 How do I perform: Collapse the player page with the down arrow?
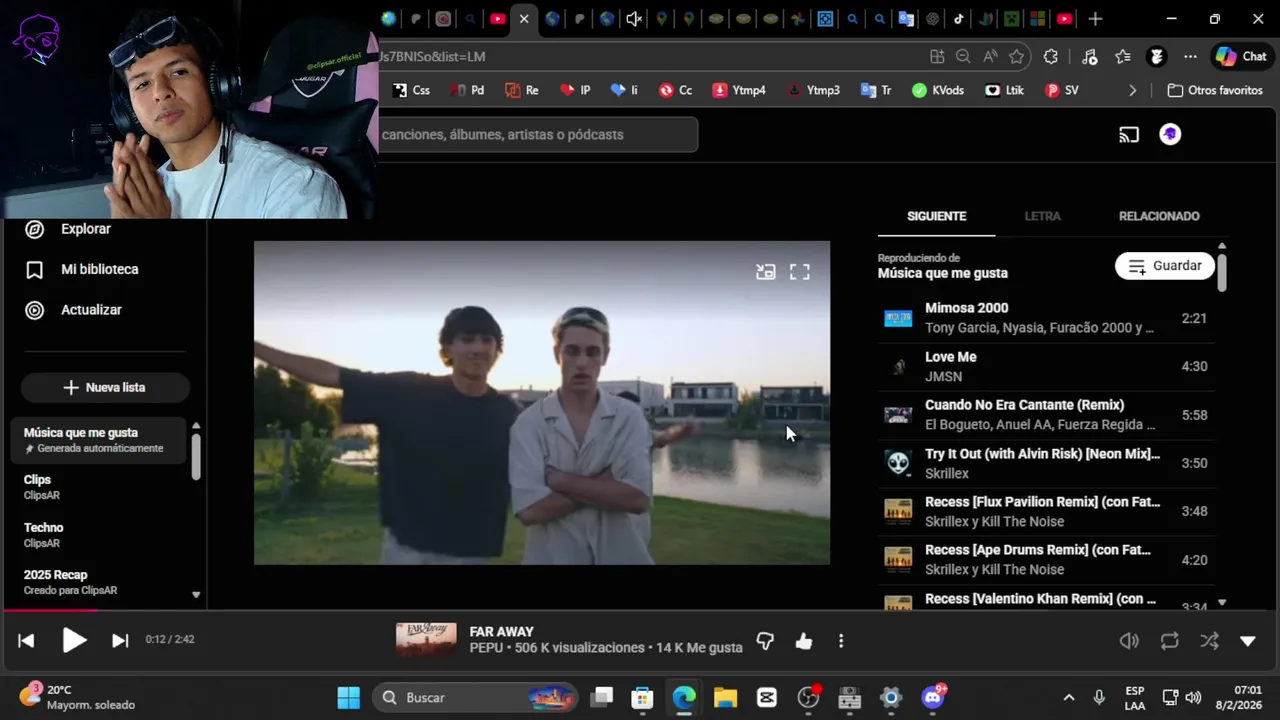pos(1248,641)
